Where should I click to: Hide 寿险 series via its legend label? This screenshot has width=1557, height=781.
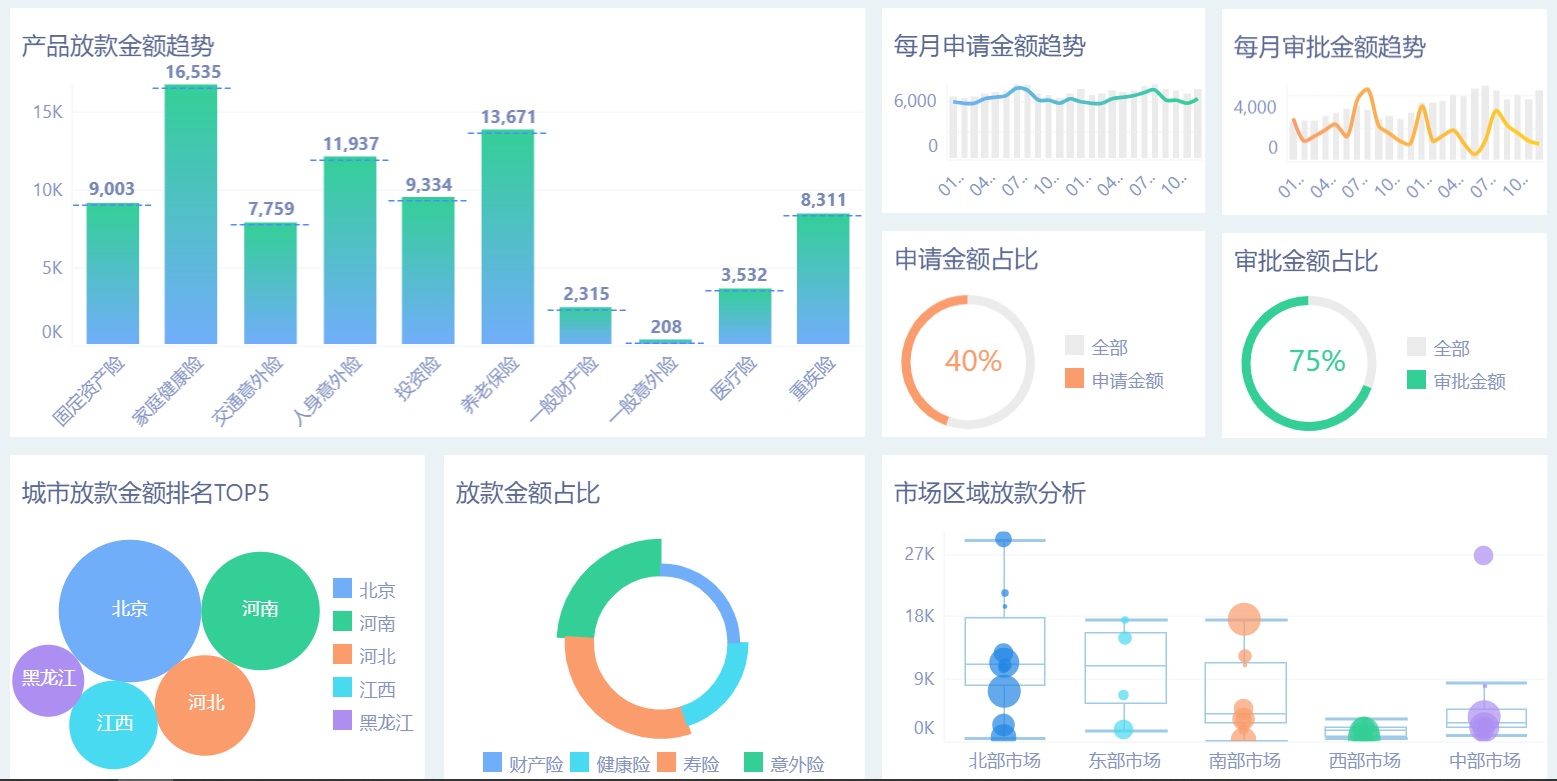pos(701,765)
